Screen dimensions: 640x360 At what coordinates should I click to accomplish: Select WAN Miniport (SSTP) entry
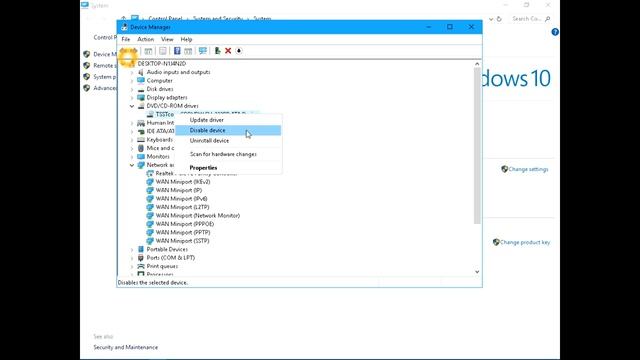pos(182,241)
